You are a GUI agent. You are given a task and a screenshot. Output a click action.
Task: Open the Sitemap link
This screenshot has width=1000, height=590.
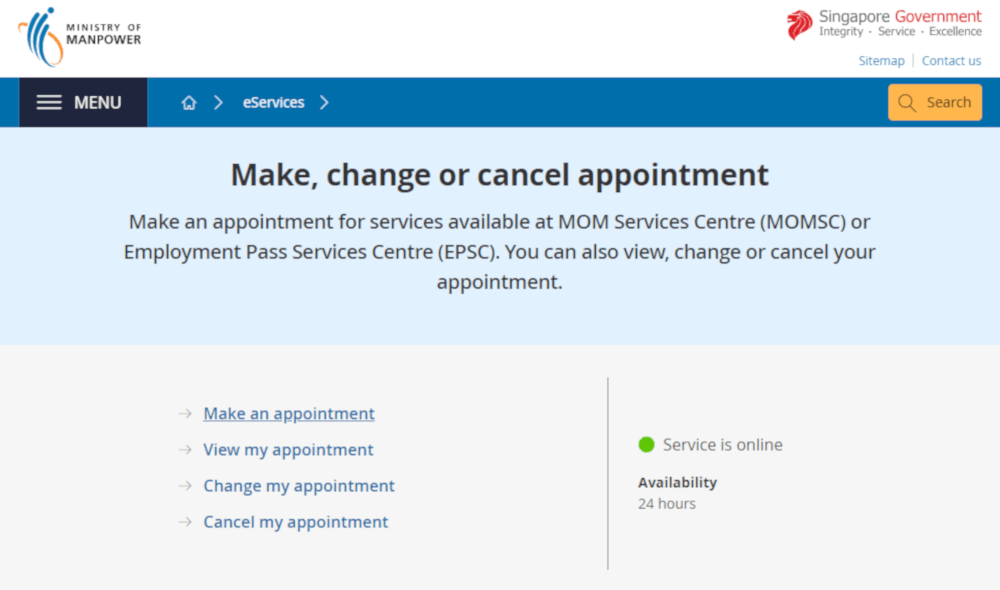pos(881,61)
